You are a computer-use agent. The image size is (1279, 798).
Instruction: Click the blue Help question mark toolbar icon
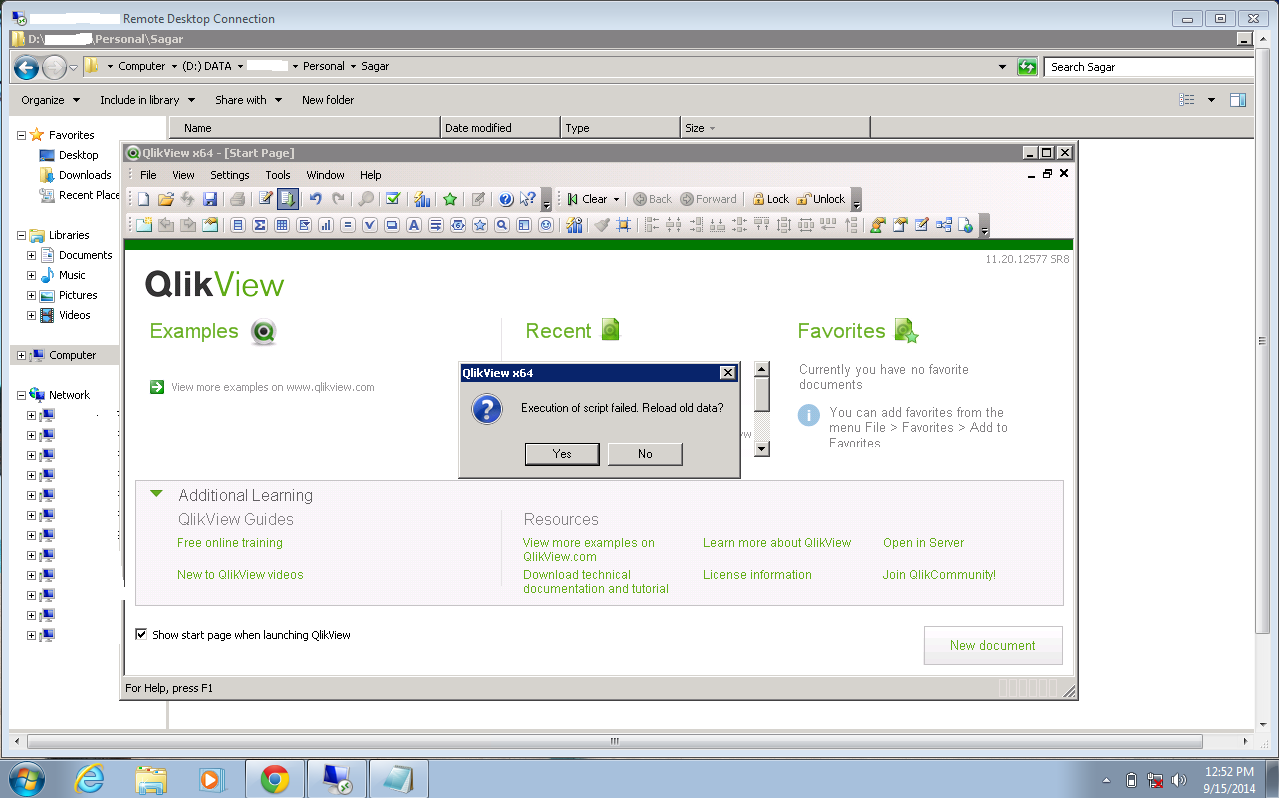pyautogui.click(x=506, y=199)
